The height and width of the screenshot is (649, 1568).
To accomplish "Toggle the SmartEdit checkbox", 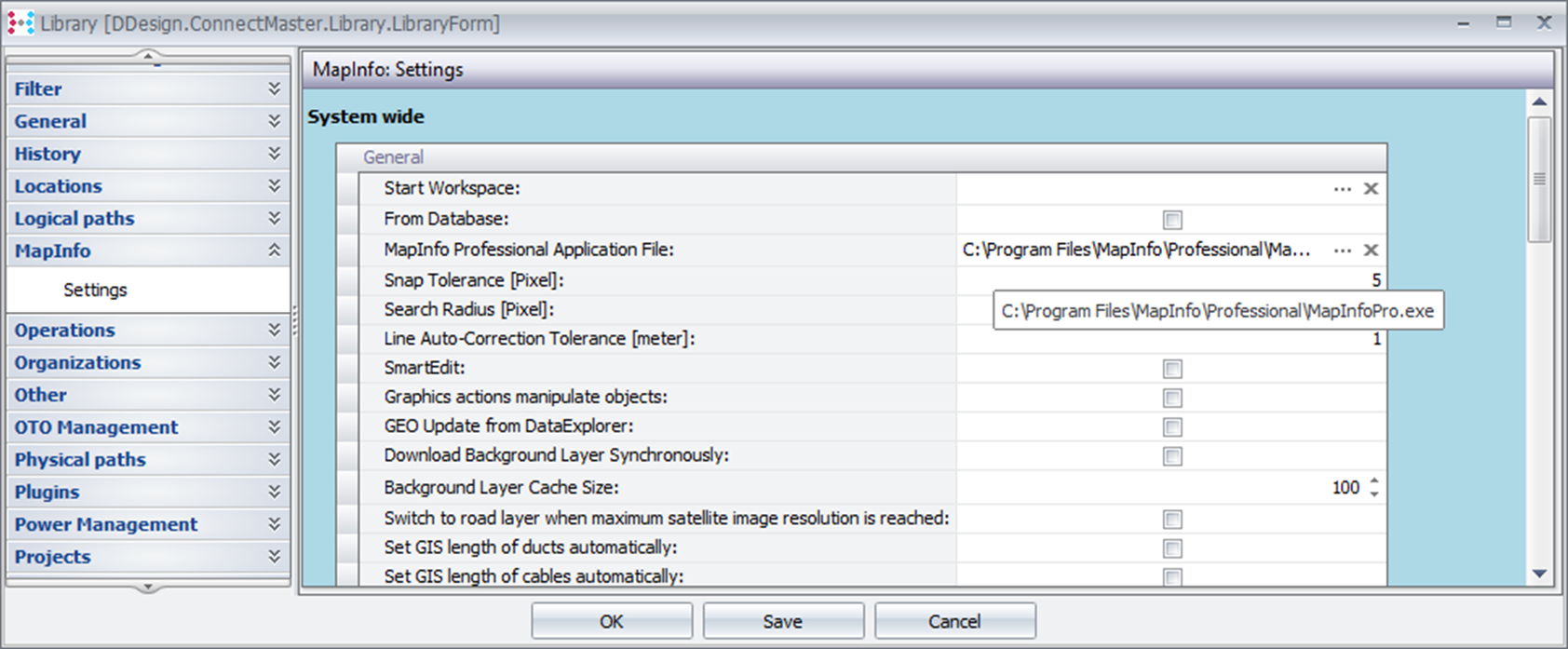I will point(1172,369).
